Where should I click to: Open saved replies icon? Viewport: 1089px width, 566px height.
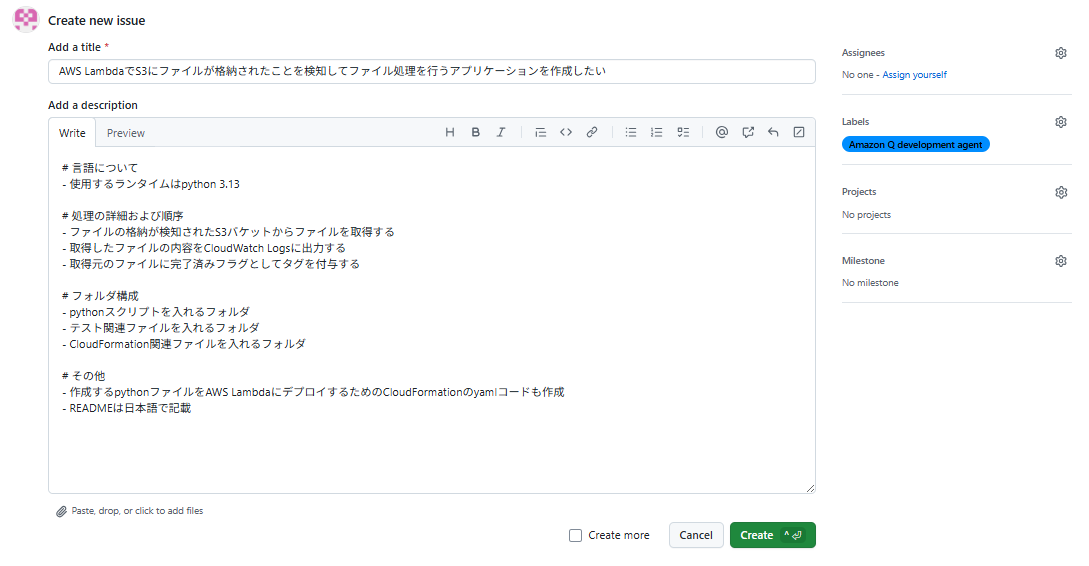pos(773,132)
